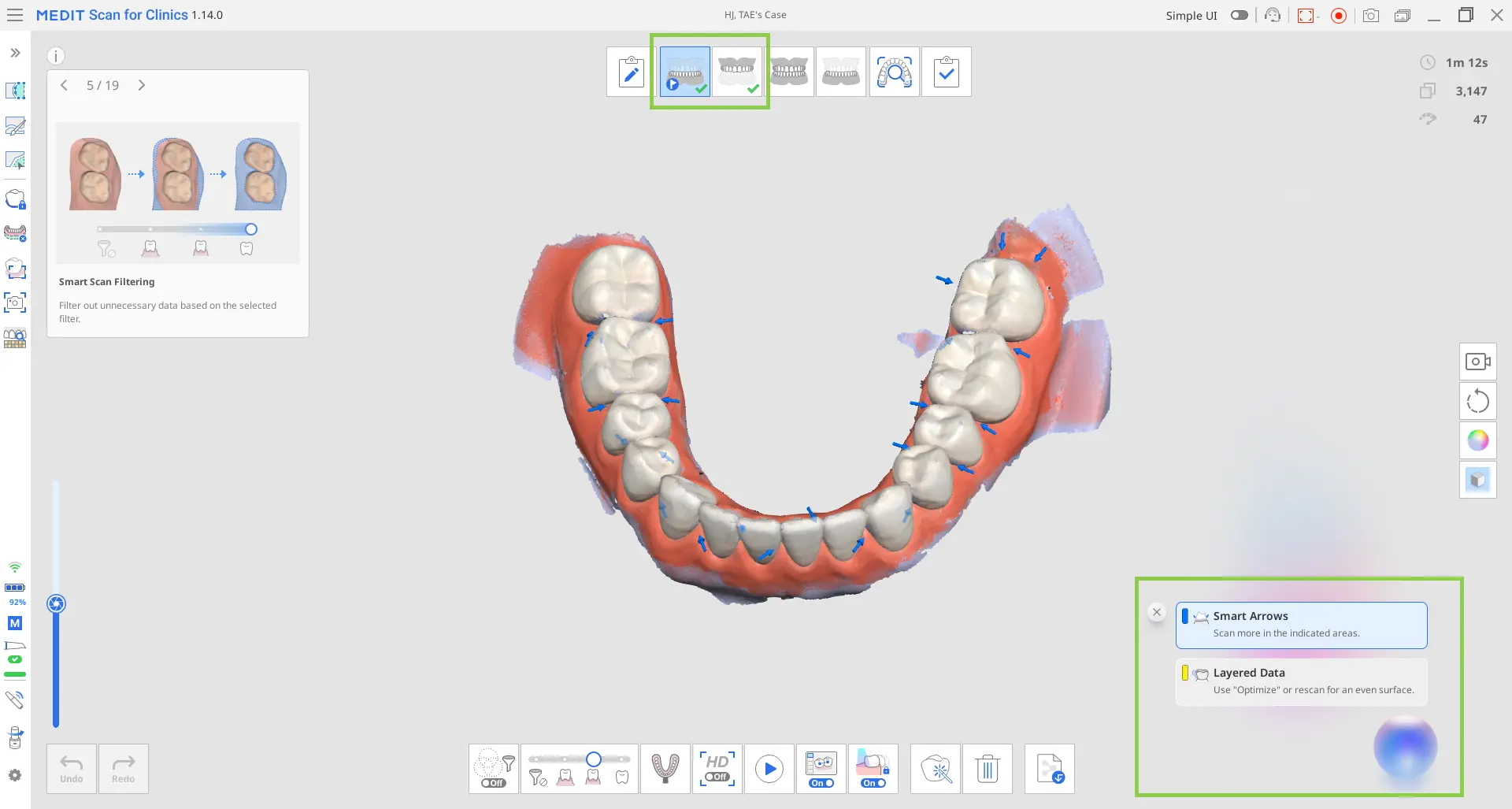1512x809 pixels.
Task: Click the Undo button
Action: click(72, 769)
